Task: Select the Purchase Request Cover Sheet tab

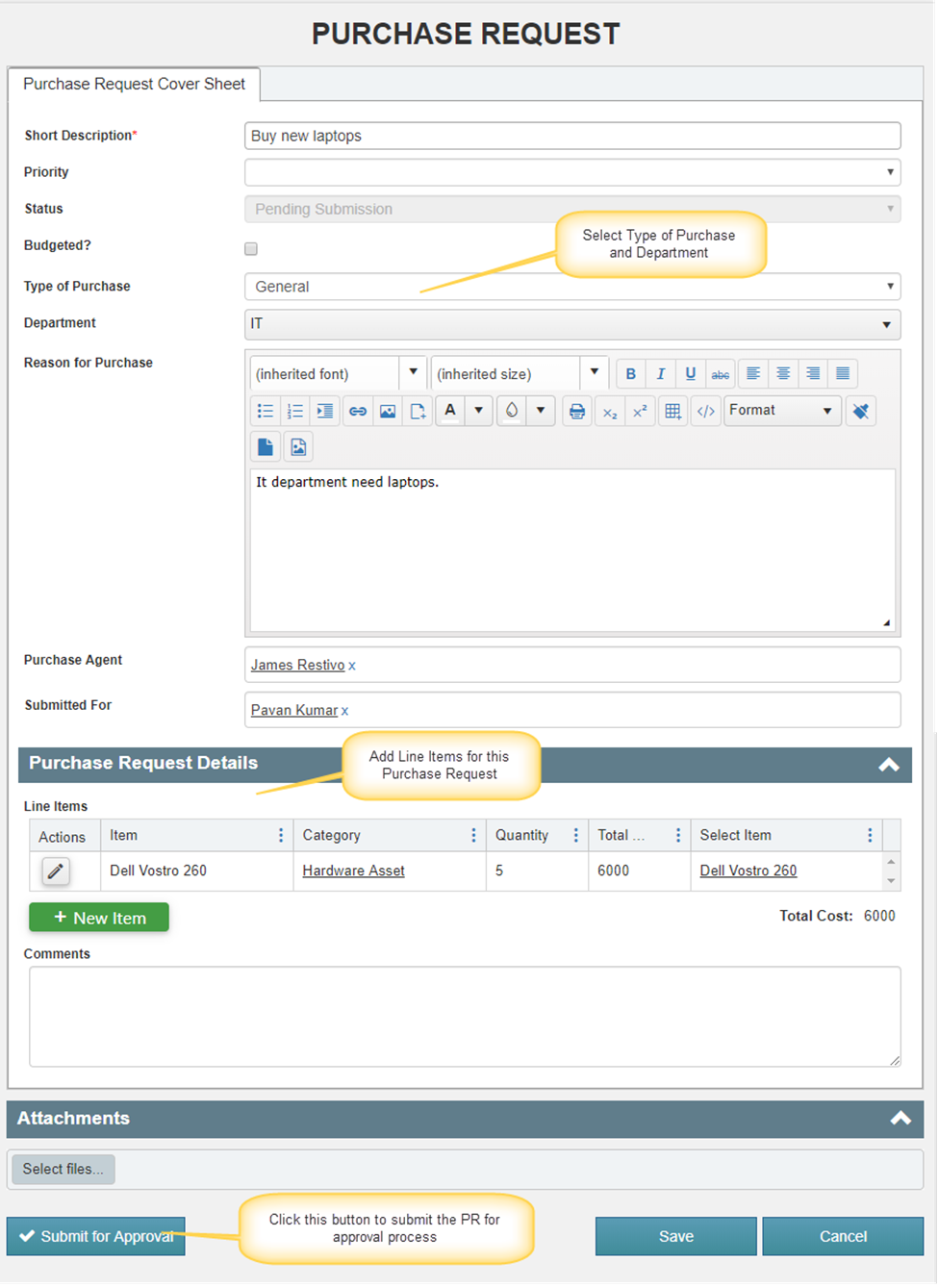Action: pyautogui.click(x=134, y=85)
